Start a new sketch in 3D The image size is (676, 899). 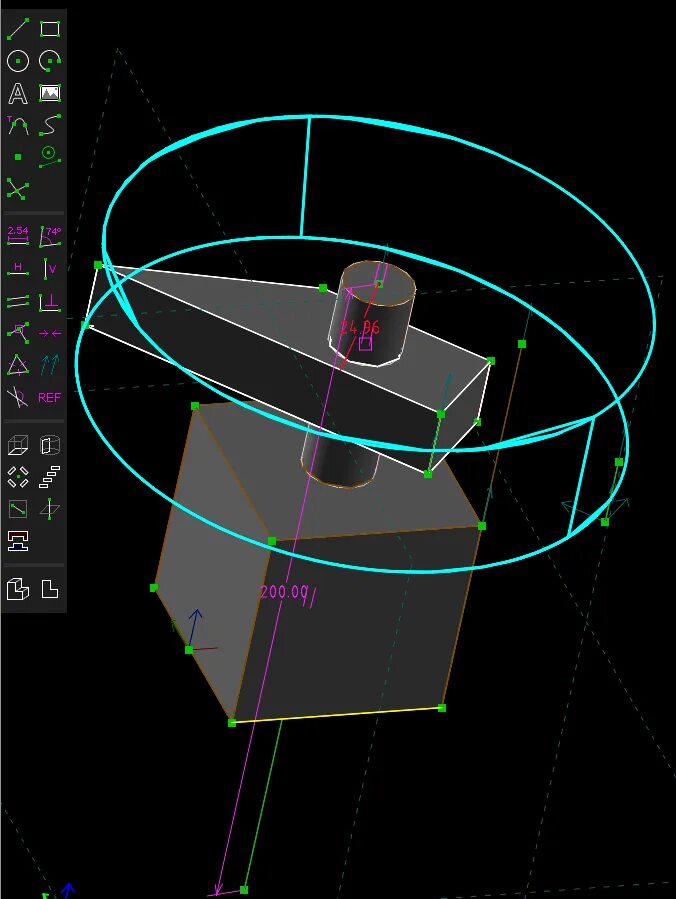pyautogui.click(x=50, y=509)
